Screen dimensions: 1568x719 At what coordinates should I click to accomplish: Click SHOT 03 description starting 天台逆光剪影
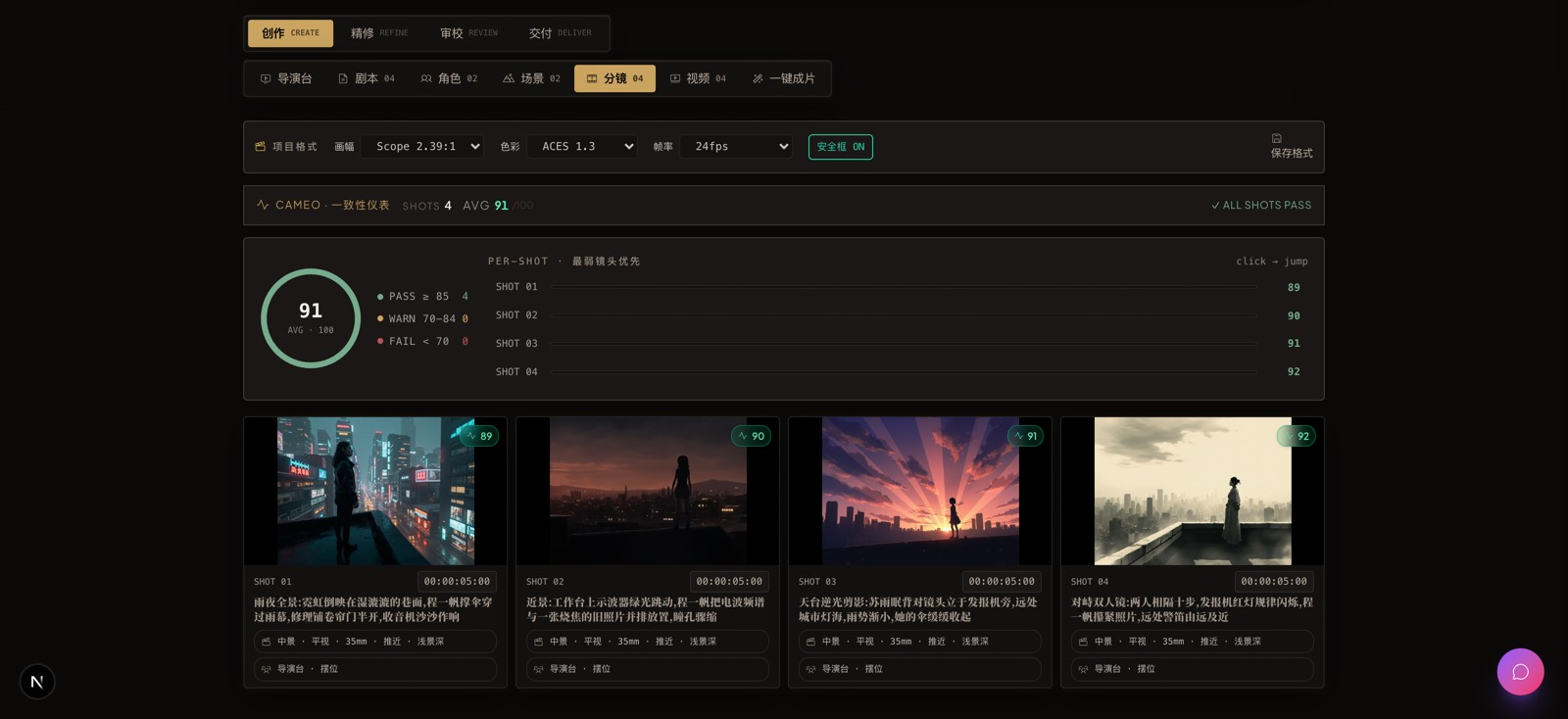(918, 609)
